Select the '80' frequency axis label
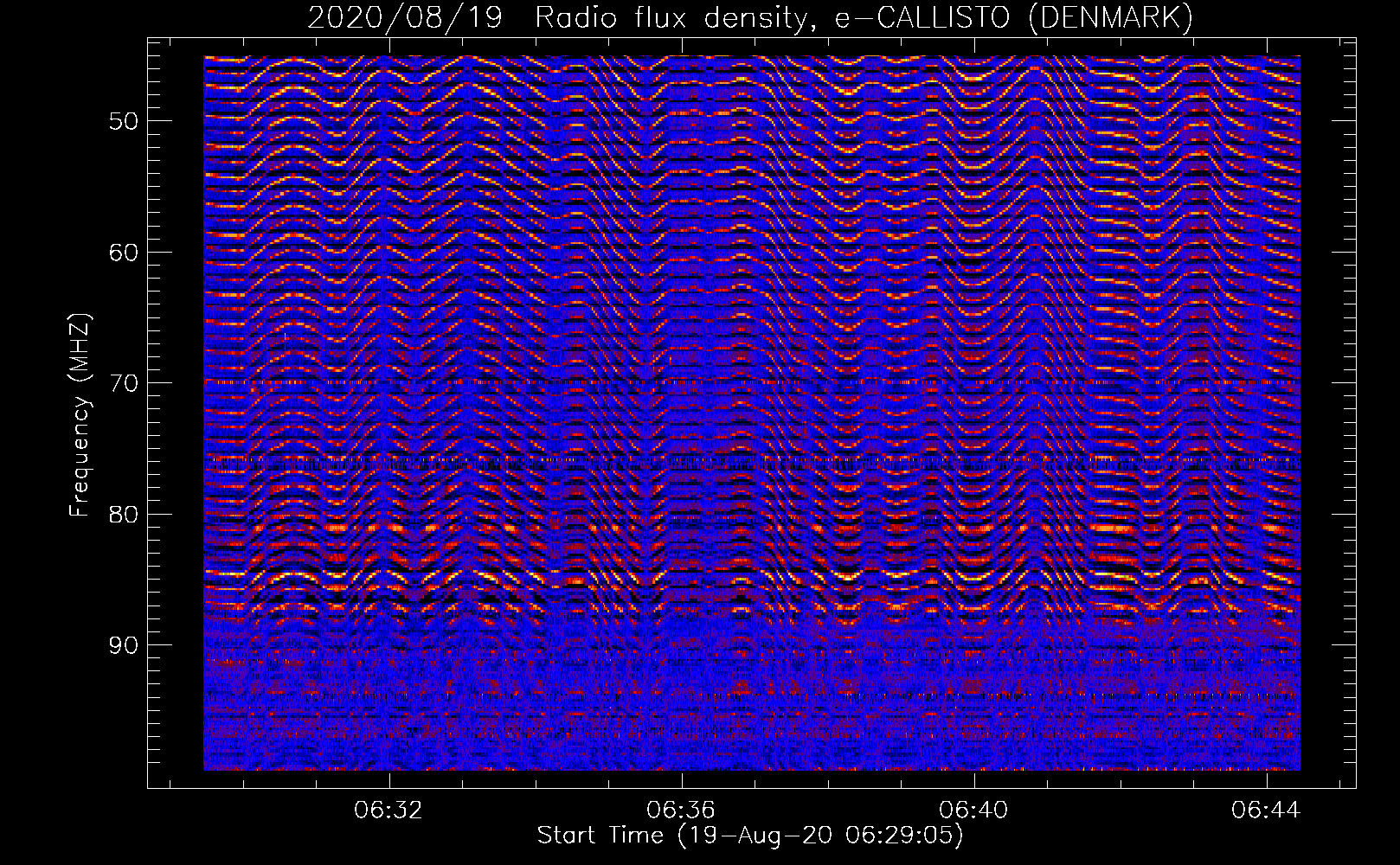The height and width of the screenshot is (865, 1400). (x=124, y=515)
